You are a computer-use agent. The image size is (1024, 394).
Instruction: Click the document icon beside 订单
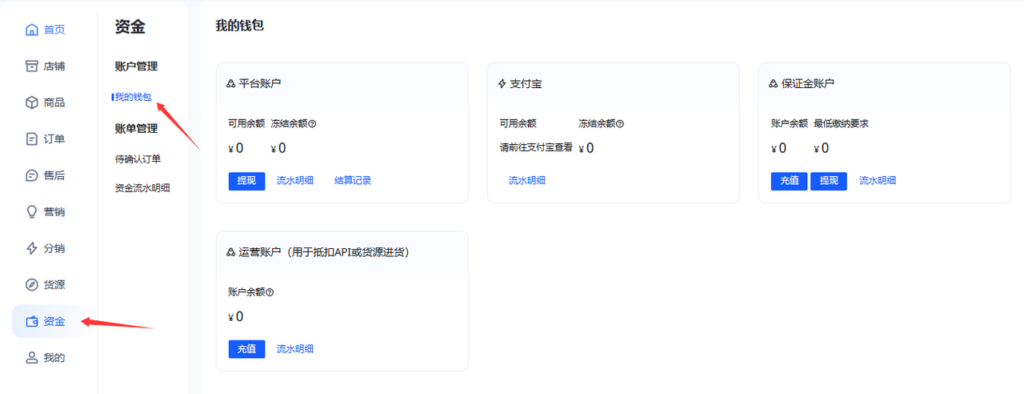[31, 139]
